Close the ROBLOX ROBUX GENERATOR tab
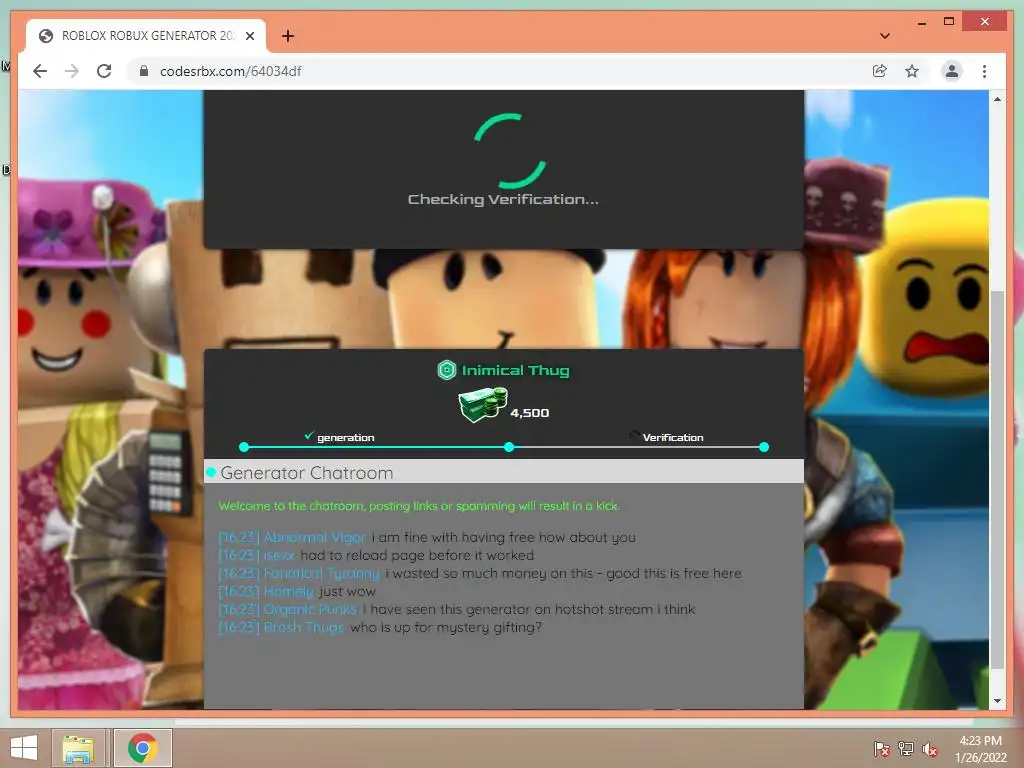Screen dimensions: 1024x768 249,36
